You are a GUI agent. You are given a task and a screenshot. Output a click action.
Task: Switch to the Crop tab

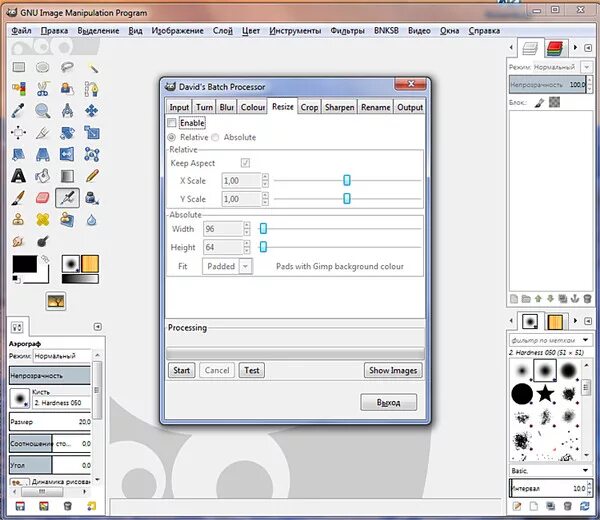click(x=309, y=107)
